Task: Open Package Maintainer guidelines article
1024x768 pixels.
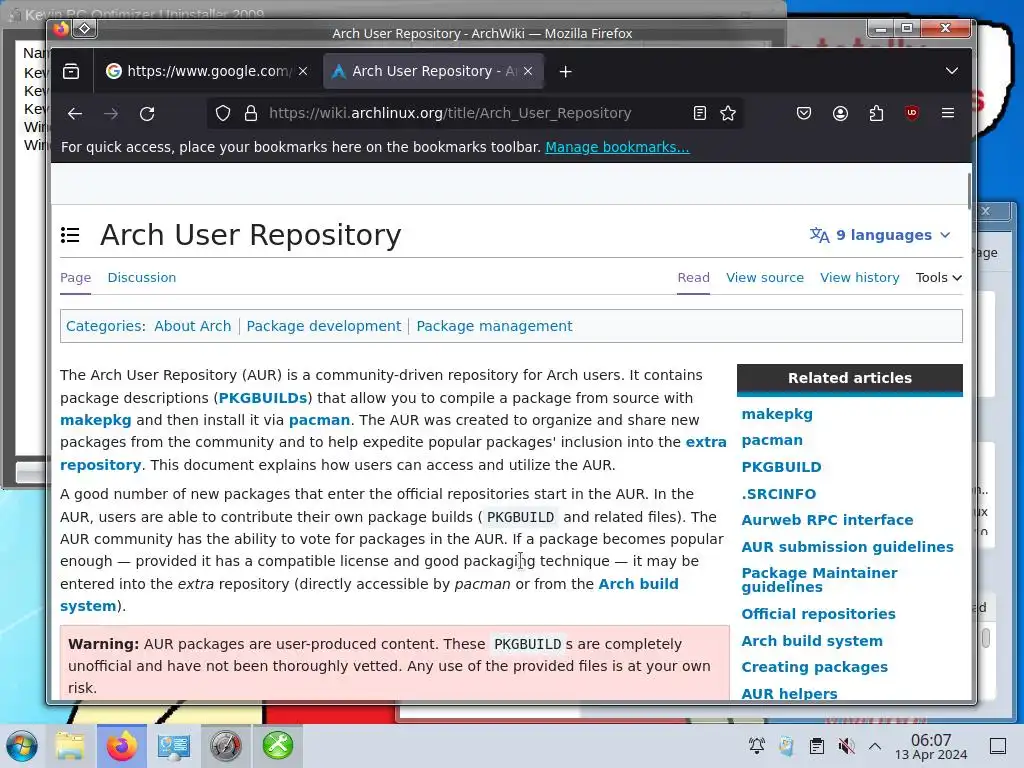Action: 819,580
